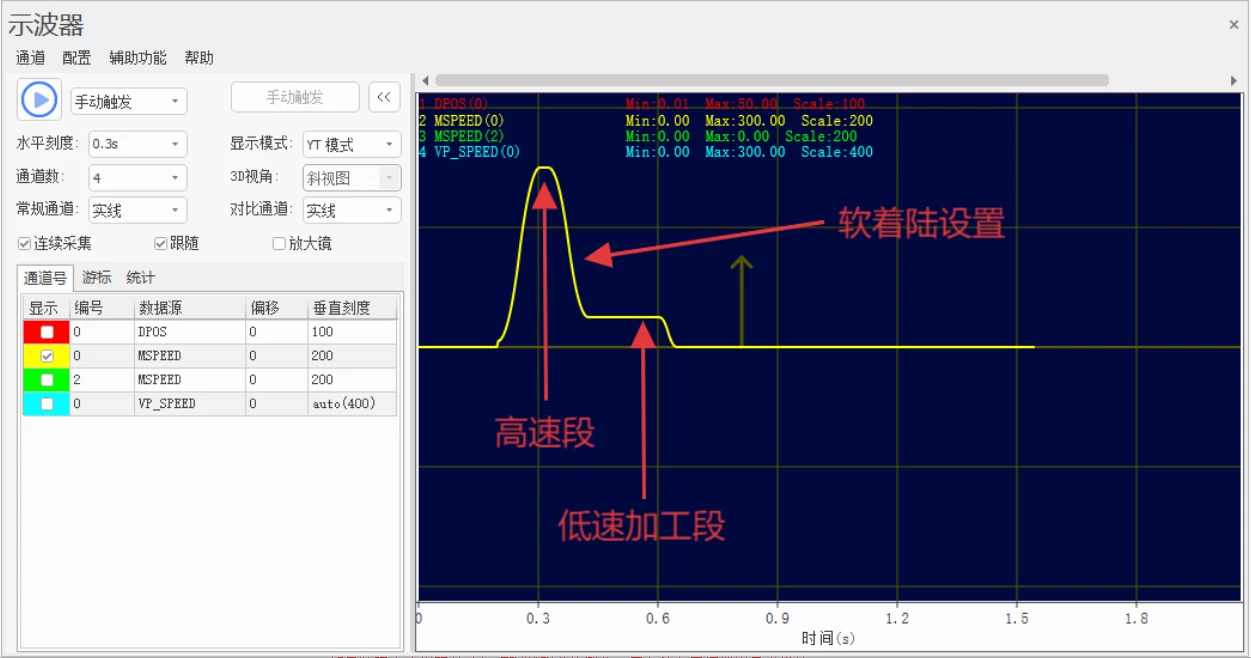Viewport: 1251px width, 658px height.
Task: Open the 辅助功能 menu
Action: coord(137,57)
